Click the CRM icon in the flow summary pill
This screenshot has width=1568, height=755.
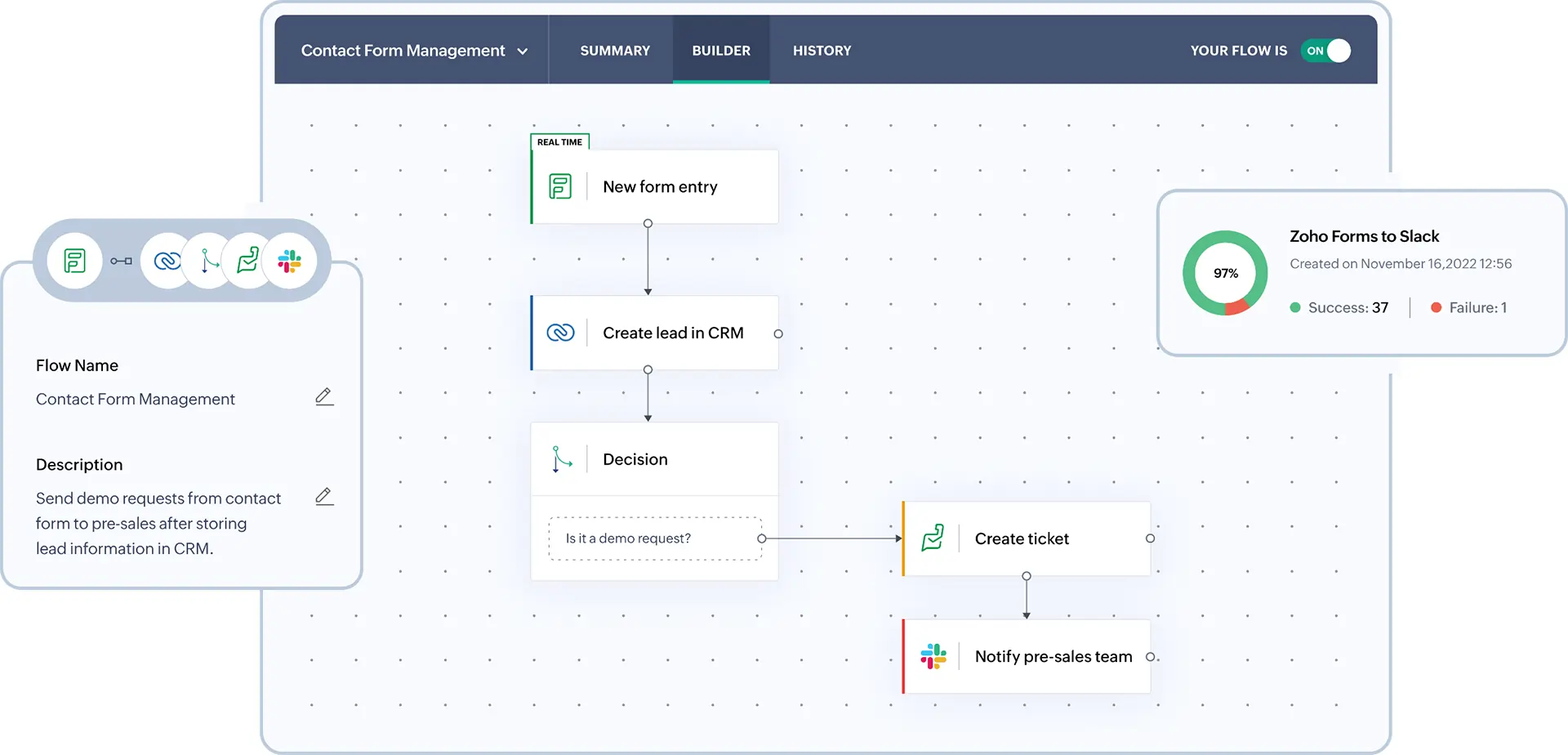[167, 261]
